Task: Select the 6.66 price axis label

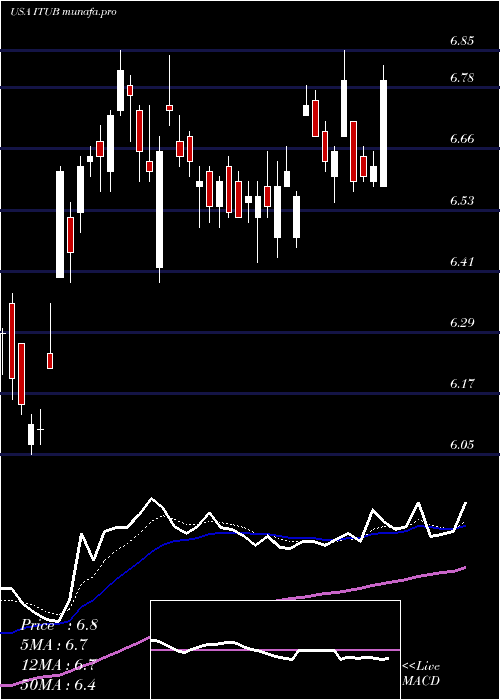Action: coord(462,139)
